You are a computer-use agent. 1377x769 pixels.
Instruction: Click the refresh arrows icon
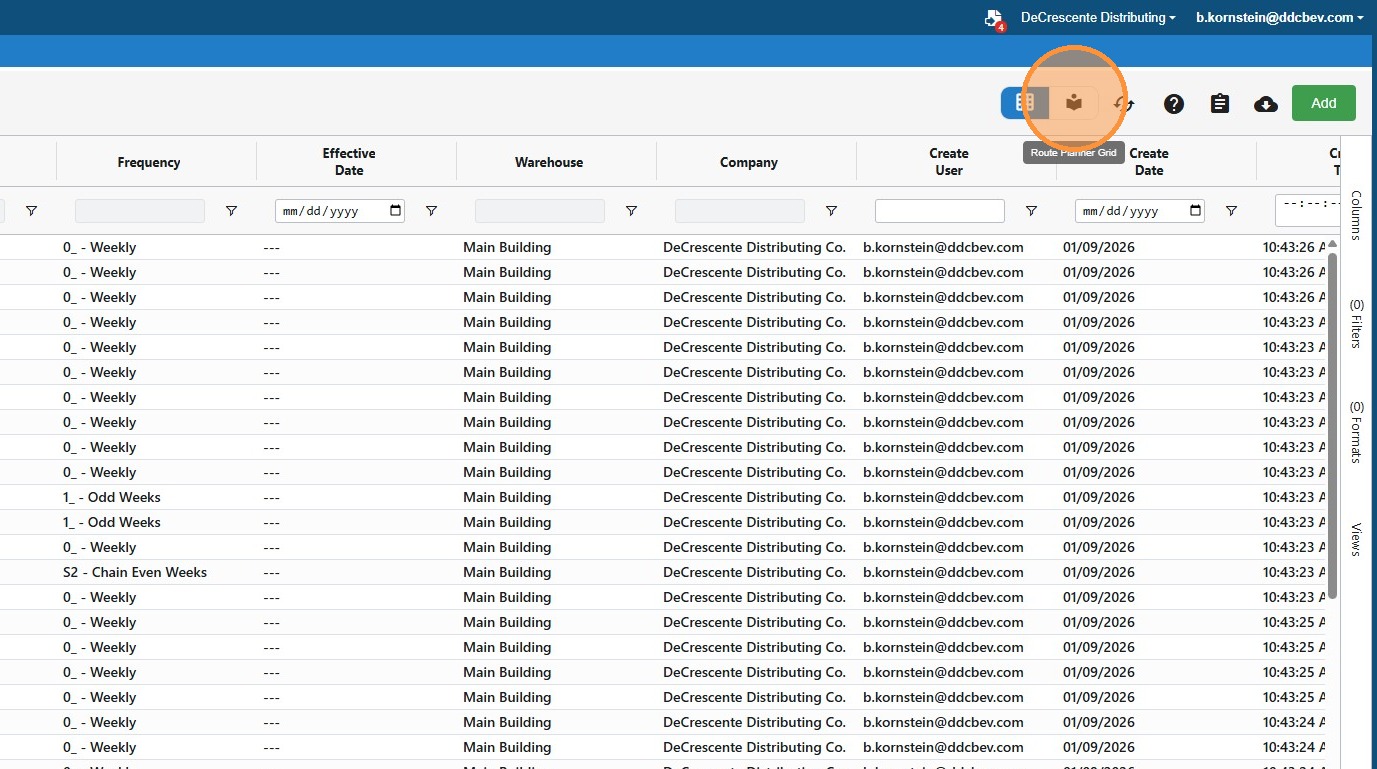pos(1125,104)
